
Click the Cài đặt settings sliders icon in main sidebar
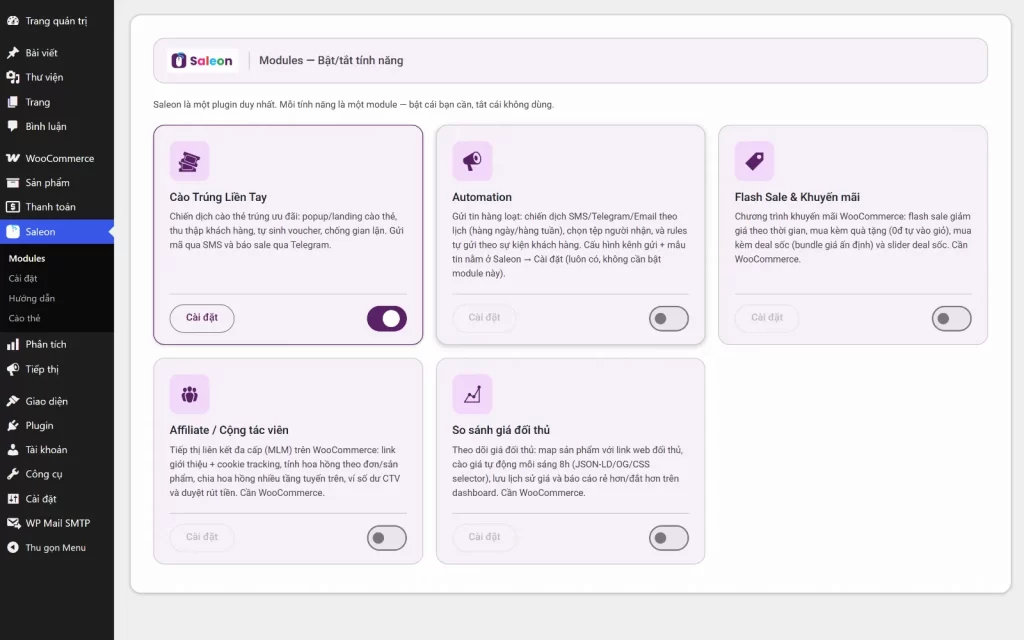[13, 499]
